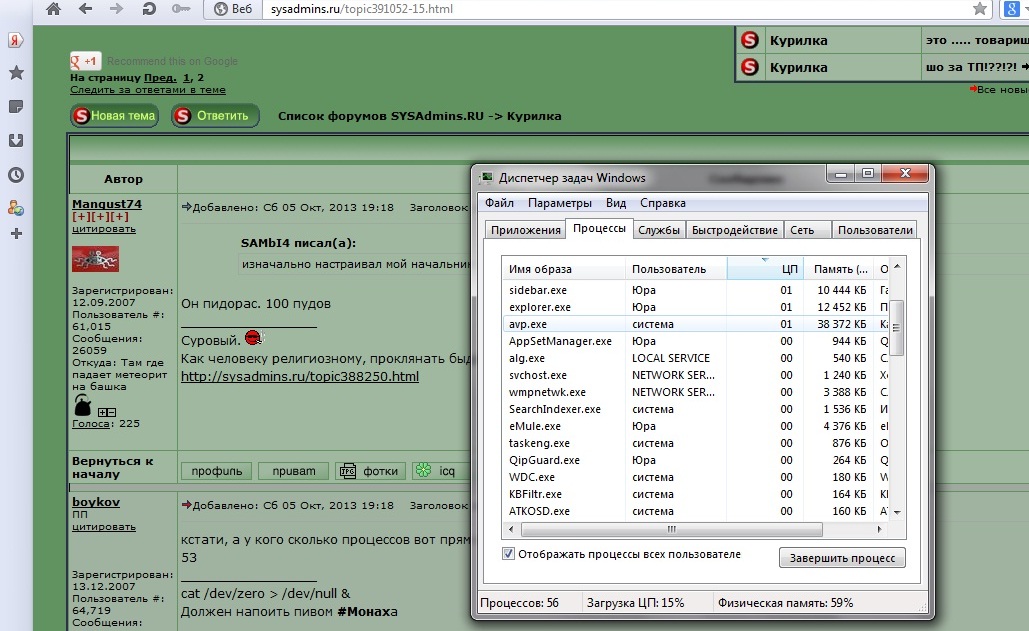1029x631 pixels.
Task: Open contacts icon in sidebar
Action: pos(16,209)
